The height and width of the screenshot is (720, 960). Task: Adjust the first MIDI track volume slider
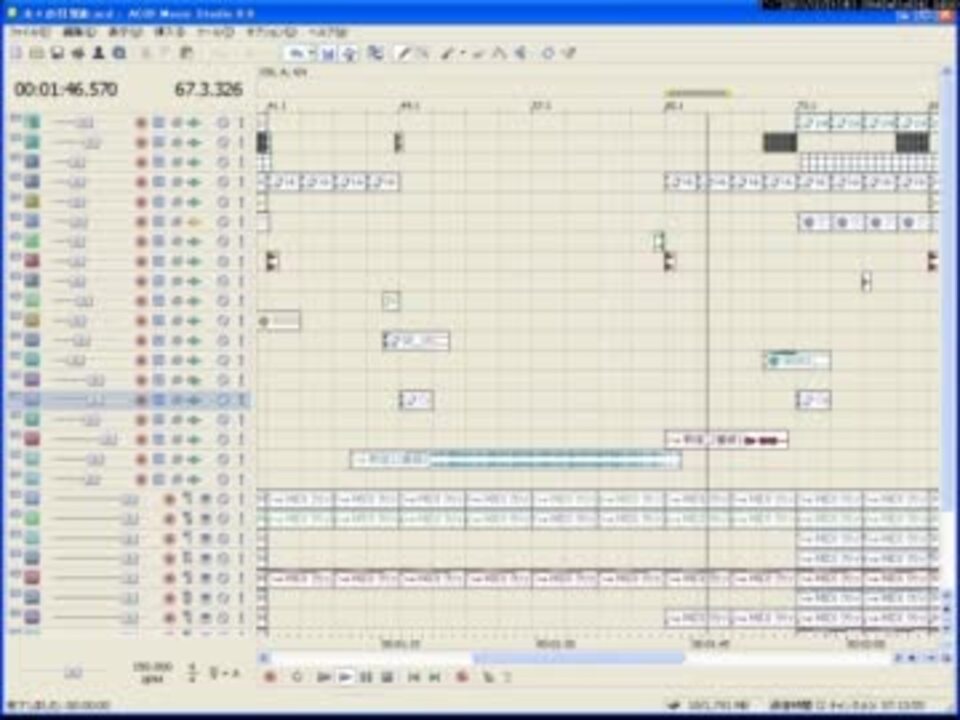130,500
